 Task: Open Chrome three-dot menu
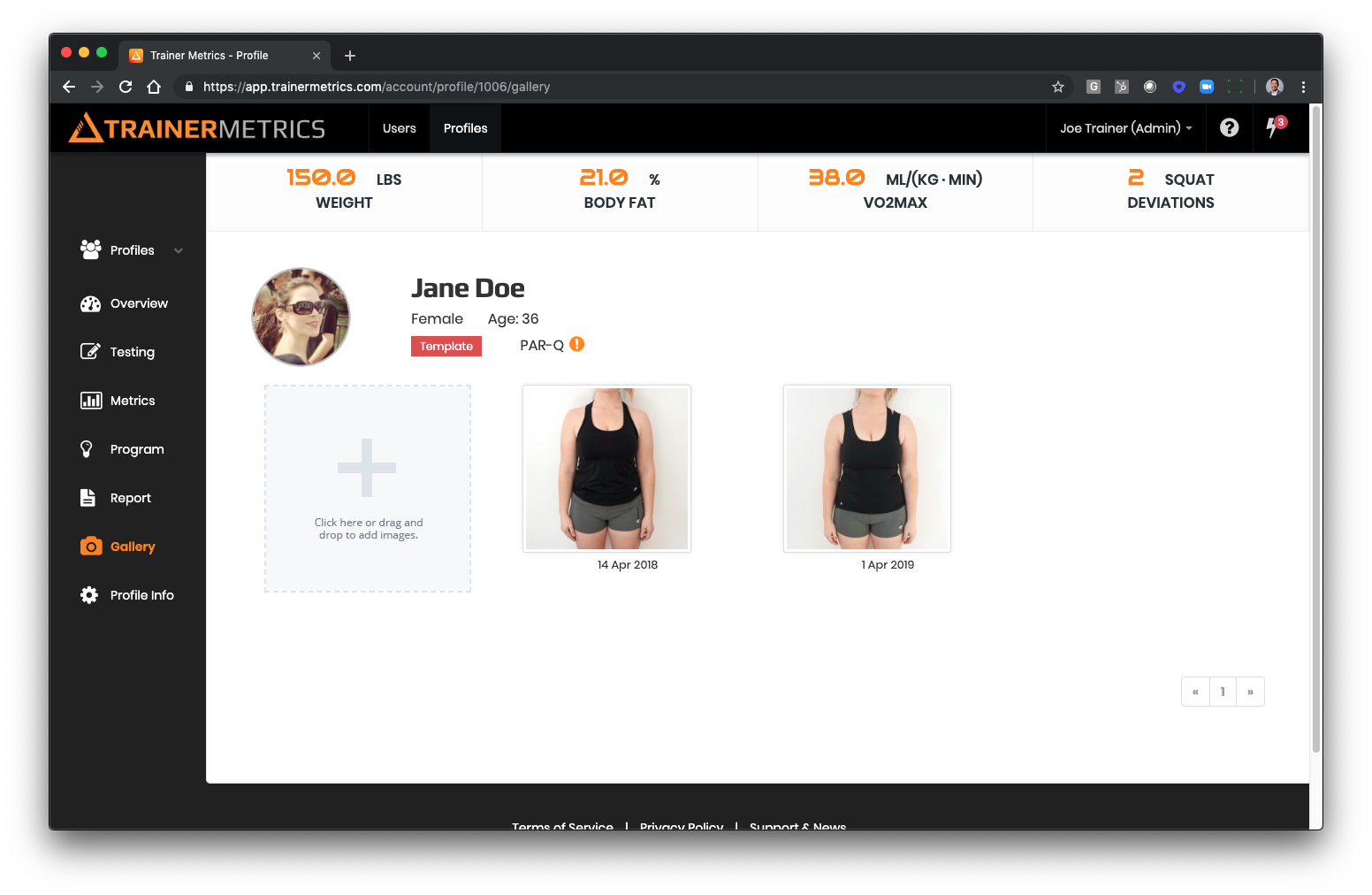[x=1303, y=87]
